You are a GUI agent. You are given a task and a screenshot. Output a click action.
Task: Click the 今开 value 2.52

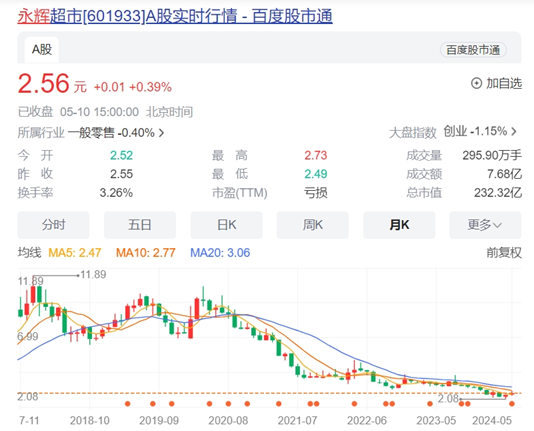(x=121, y=156)
